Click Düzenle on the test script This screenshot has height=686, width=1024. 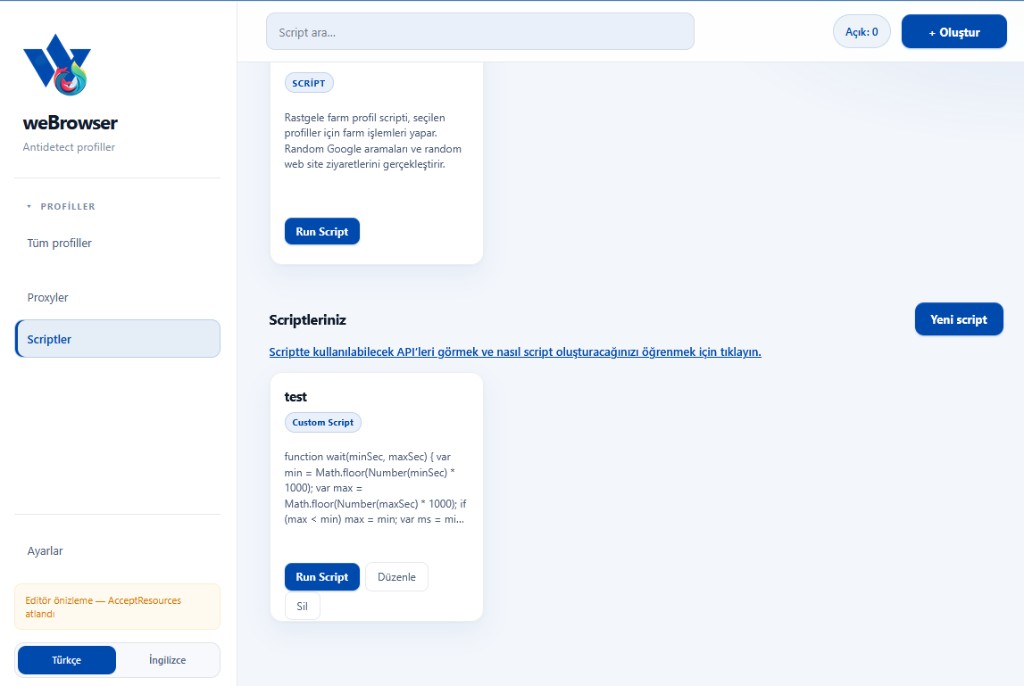pyautogui.click(x=396, y=577)
